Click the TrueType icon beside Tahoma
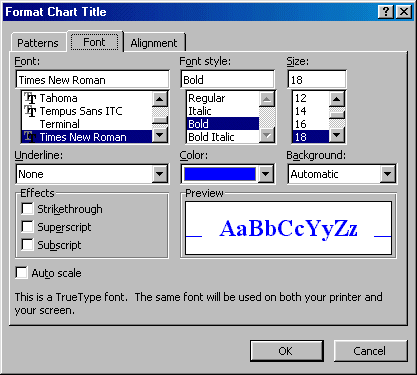 click(30, 98)
